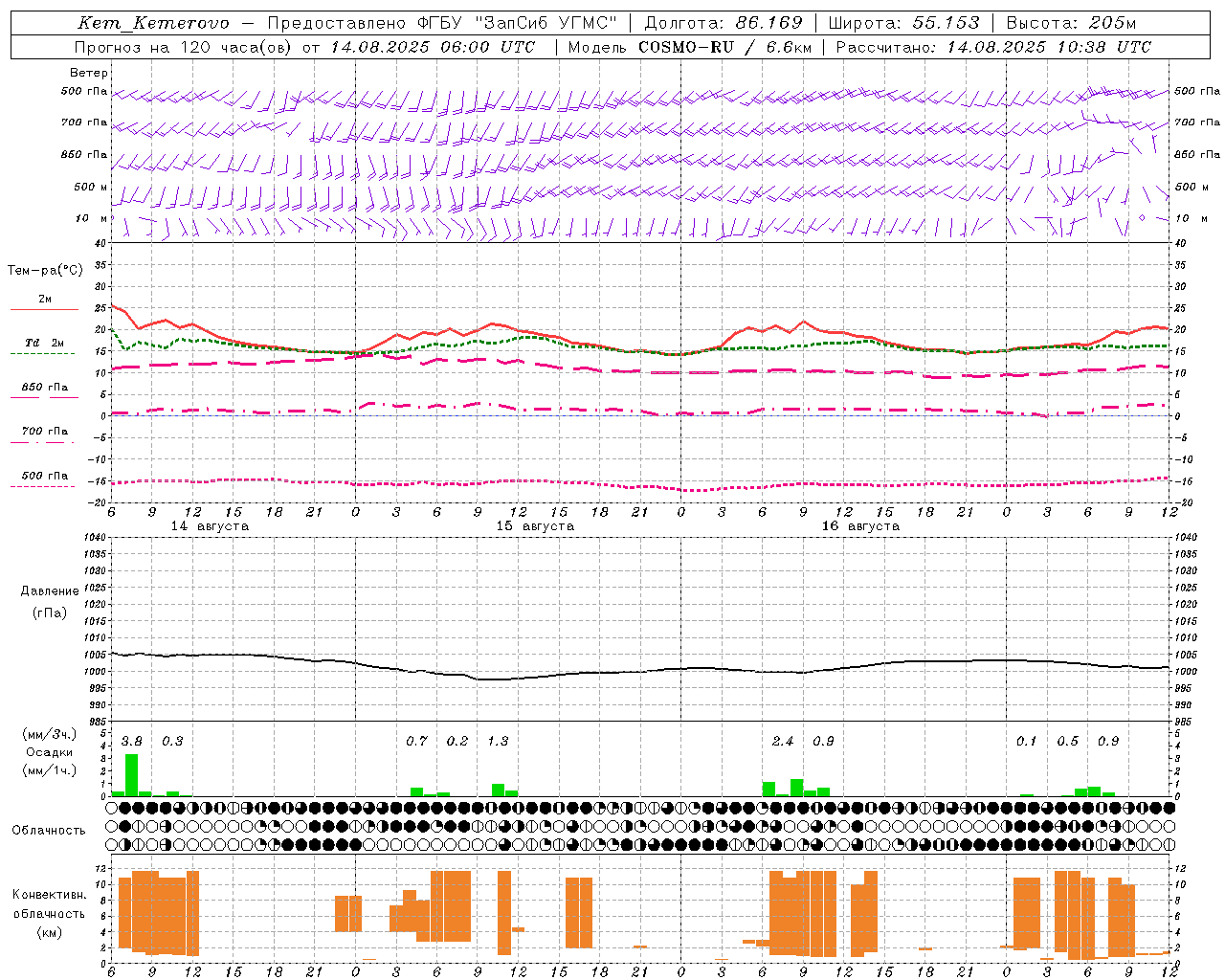Click the "0.1" precipitation total value
Screen dimensions: 1225x980
point(1027,742)
